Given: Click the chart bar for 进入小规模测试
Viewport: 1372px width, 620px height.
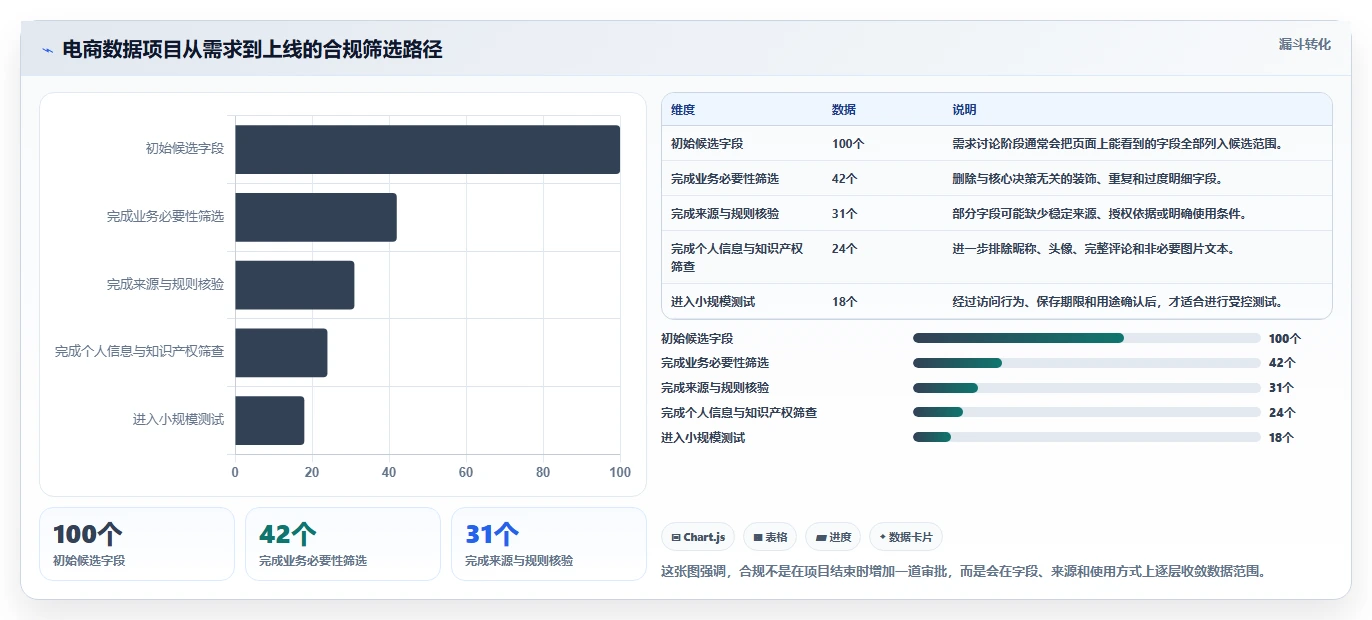Looking at the screenshot, I should (x=270, y=420).
